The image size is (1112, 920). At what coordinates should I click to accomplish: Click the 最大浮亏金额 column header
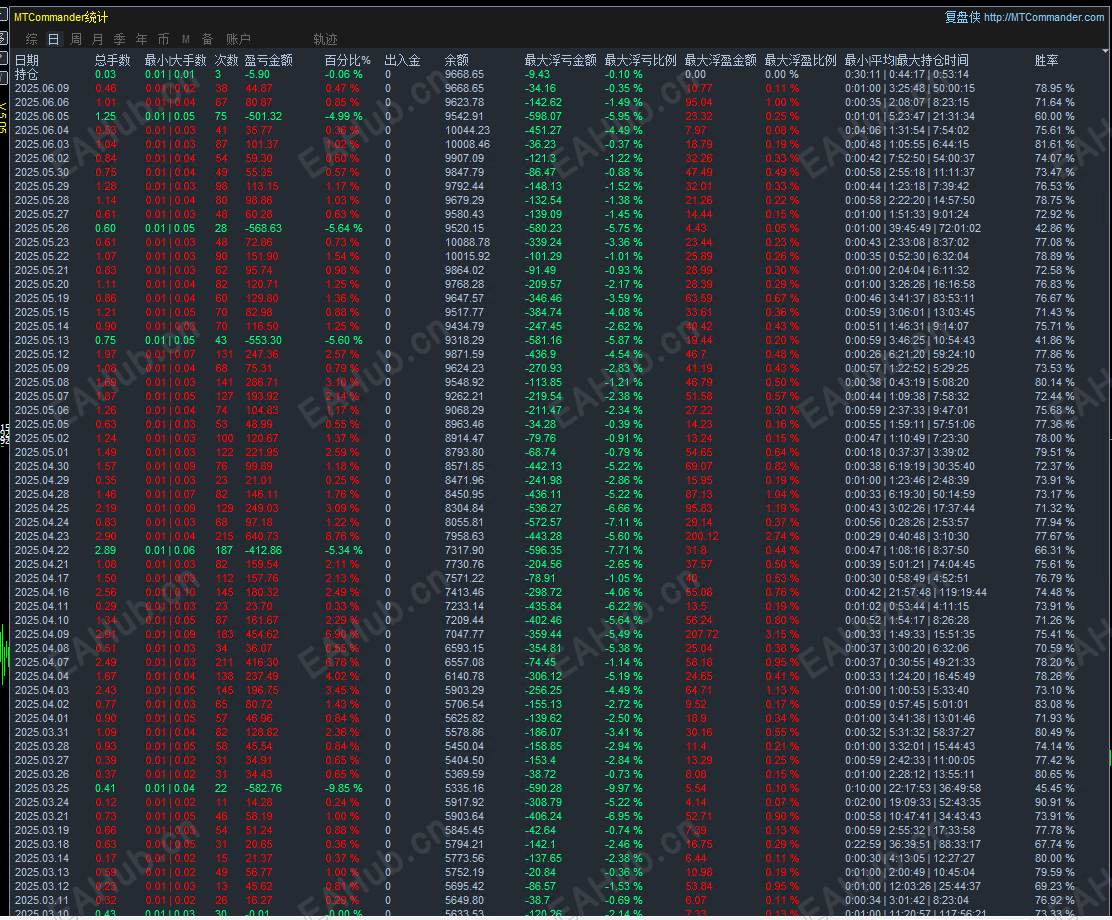pos(560,60)
